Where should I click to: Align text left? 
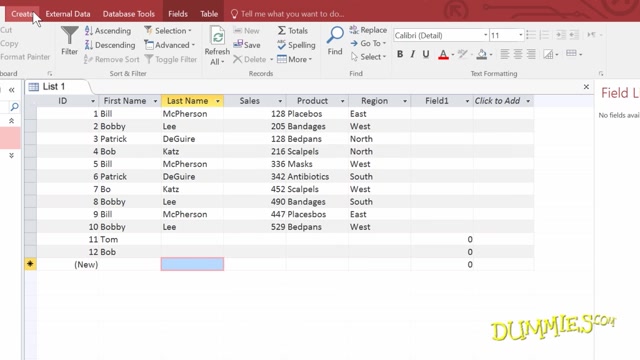[x=505, y=54]
